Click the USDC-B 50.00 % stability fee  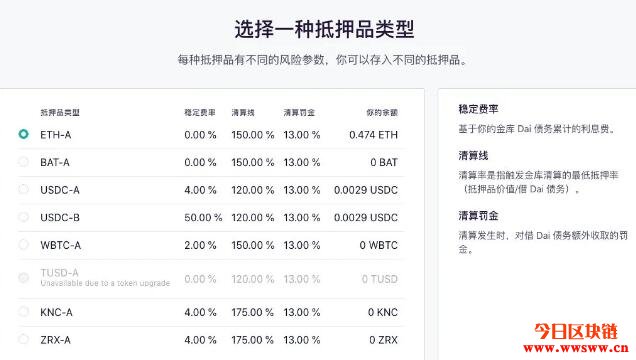(x=203, y=217)
